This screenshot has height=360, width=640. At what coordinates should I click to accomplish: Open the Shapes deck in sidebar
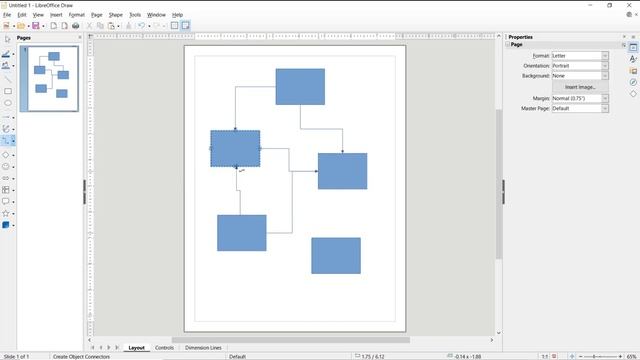(x=633, y=93)
